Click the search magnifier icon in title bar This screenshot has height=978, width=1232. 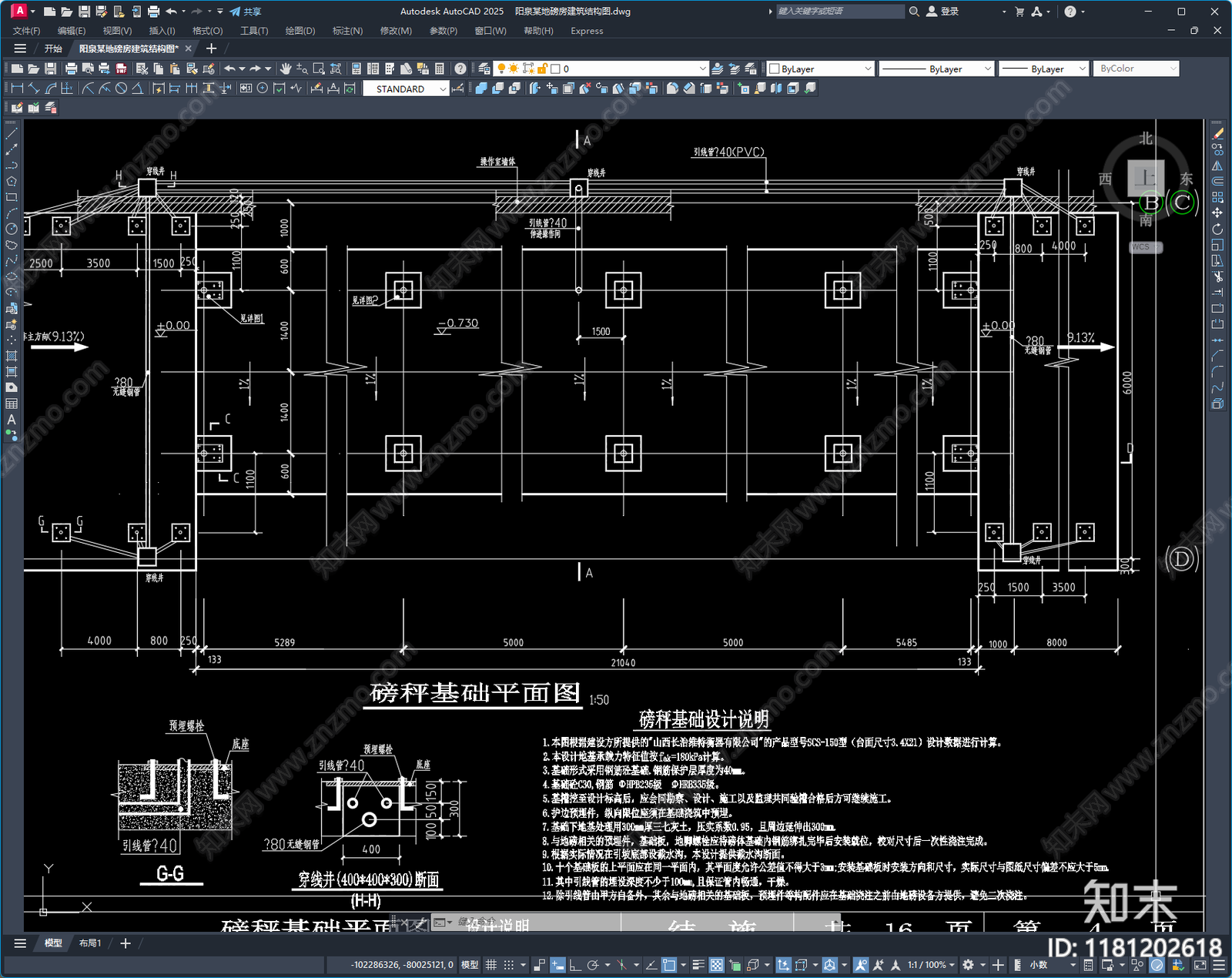pos(914,12)
